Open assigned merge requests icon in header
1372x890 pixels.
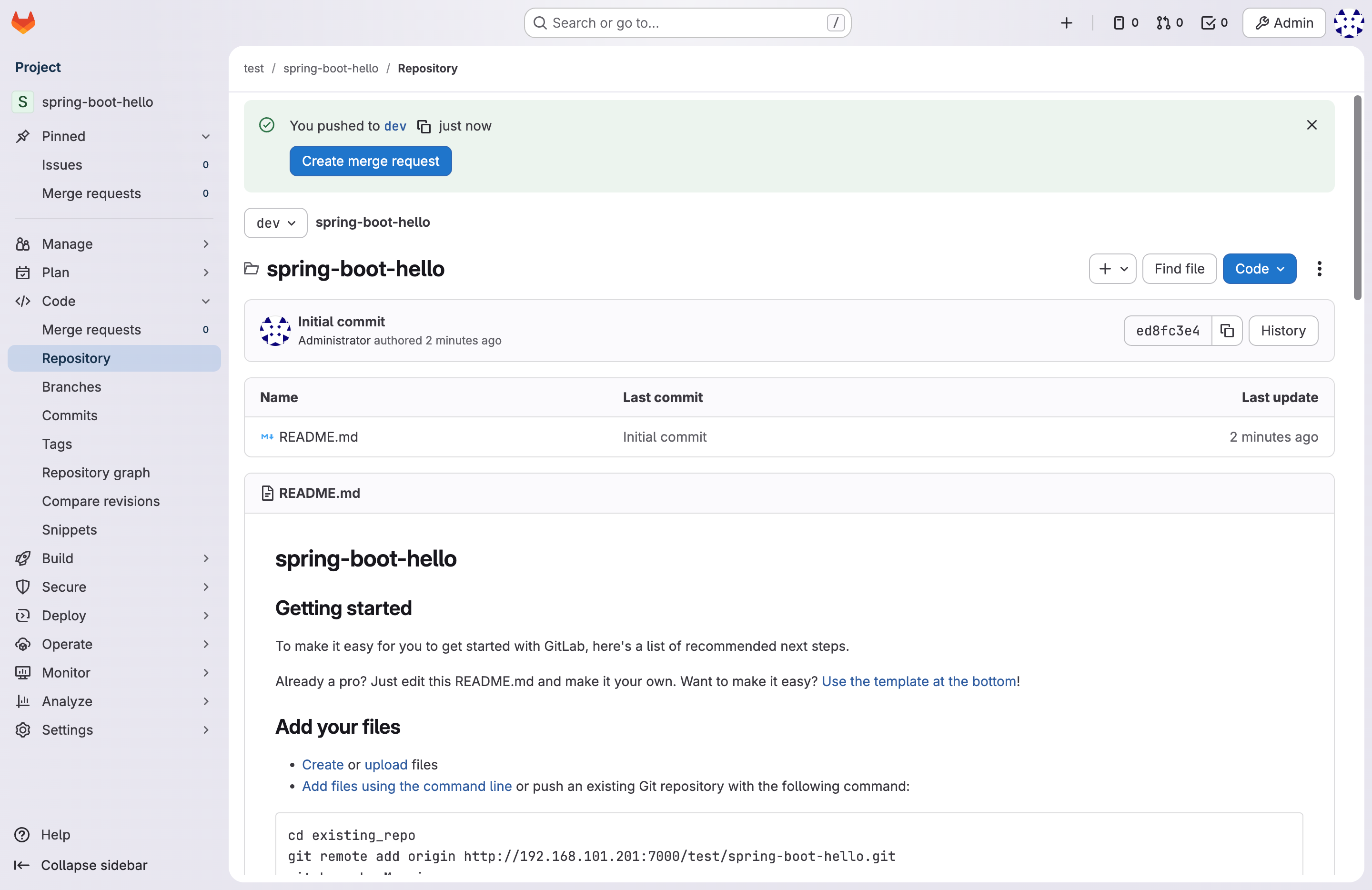(1170, 23)
